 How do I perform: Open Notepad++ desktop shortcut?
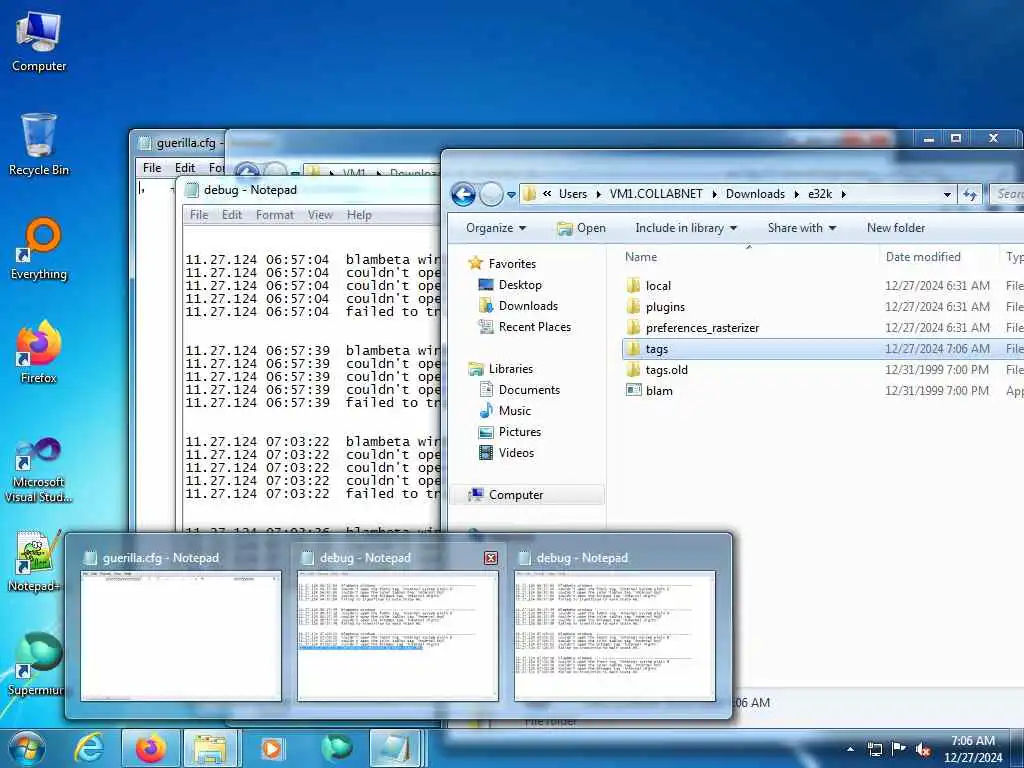36,560
